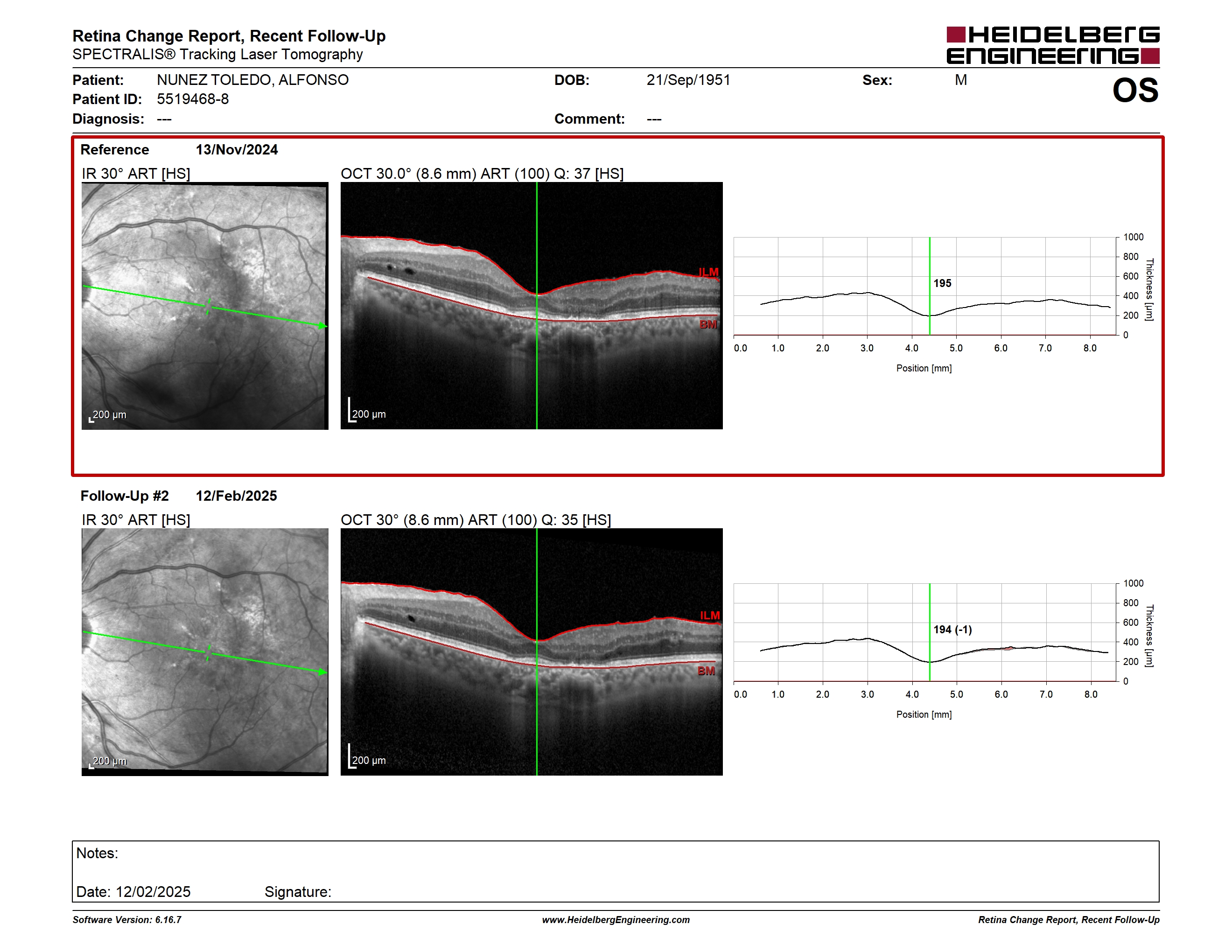The image size is (1232, 952).
Task: Select the Follow-Up #2 OCT B-scan image
Action: pyautogui.click(x=532, y=652)
